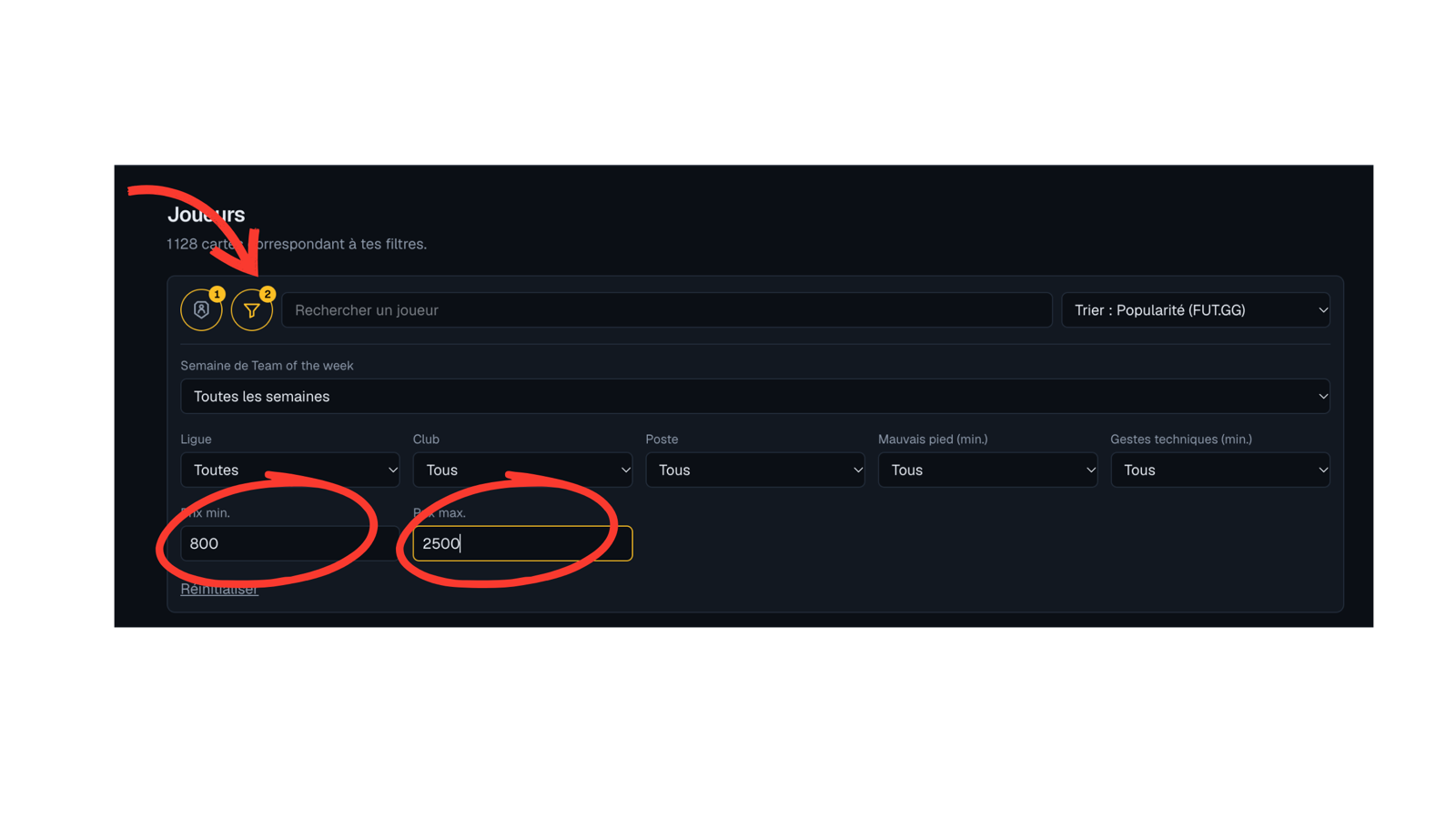Click the cards count text under Joueurs
The height and width of the screenshot is (819, 1456).
tap(297, 244)
